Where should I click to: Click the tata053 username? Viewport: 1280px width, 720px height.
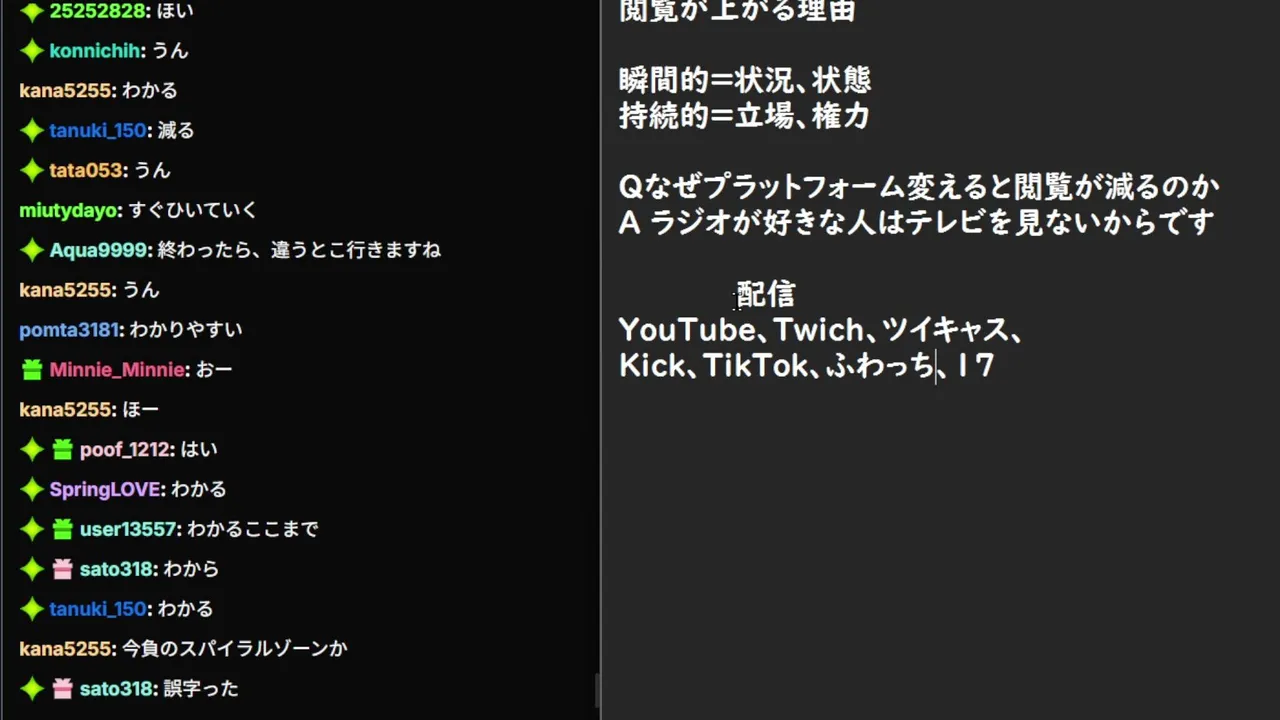pos(86,171)
